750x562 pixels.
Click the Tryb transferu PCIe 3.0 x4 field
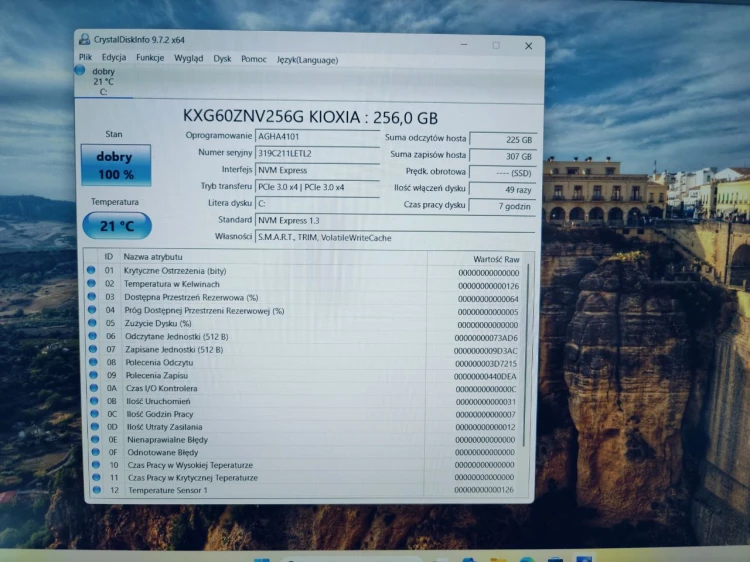click(317, 187)
